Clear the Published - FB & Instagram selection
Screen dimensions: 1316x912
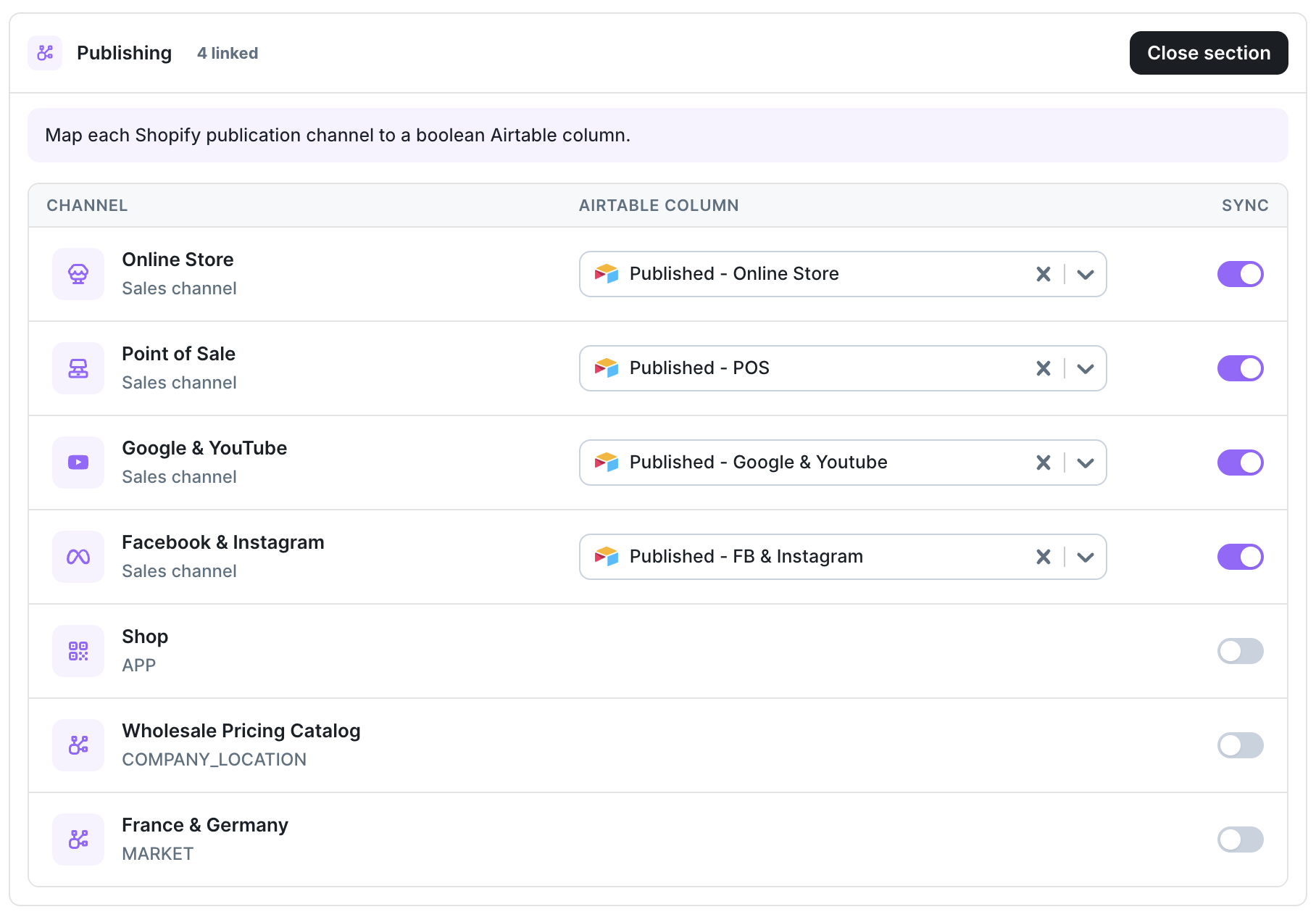click(1044, 557)
